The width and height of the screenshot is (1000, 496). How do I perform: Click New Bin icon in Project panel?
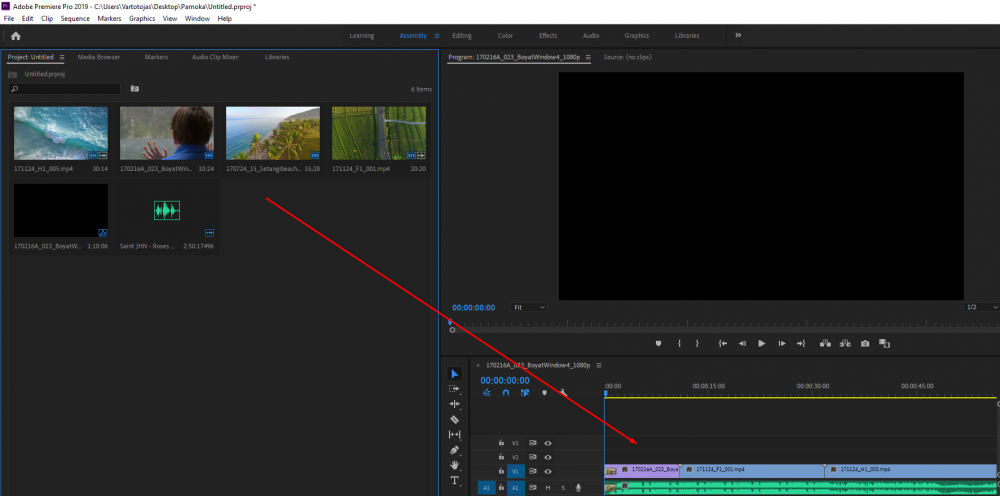(x=135, y=89)
